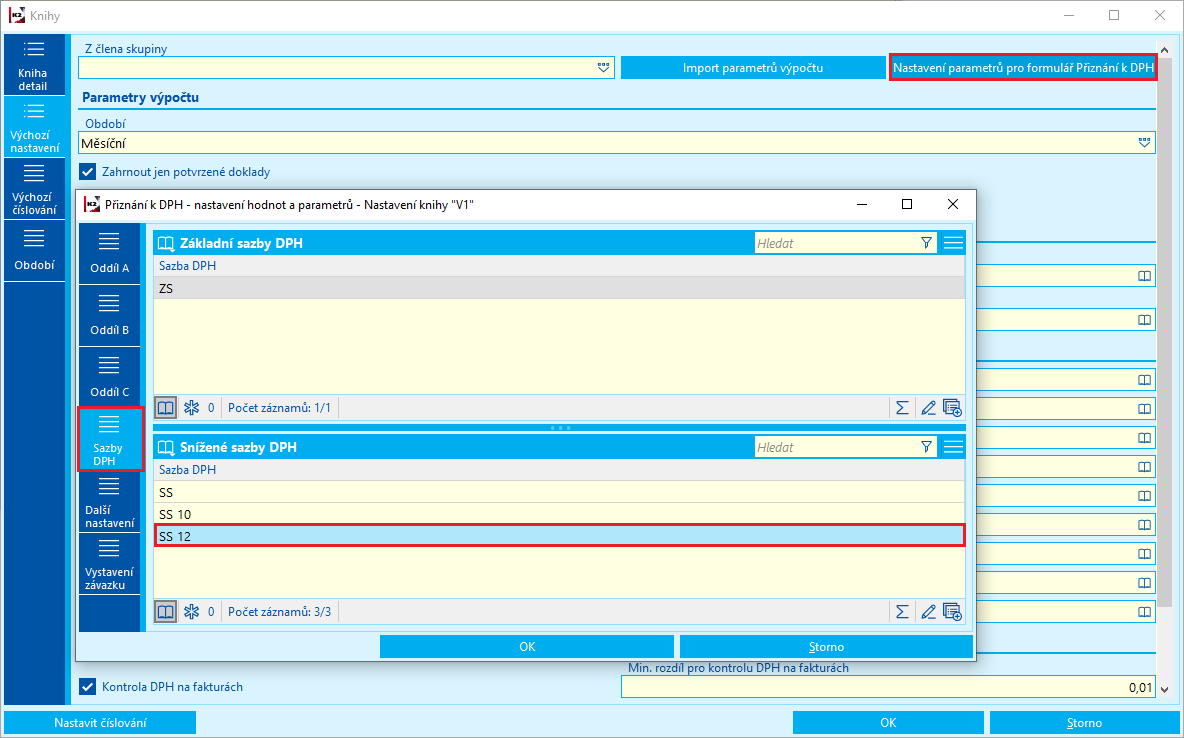Image resolution: width=1184 pixels, height=738 pixels.
Task: Click add record icon in basic rates footer
Action: click(952, 408)
